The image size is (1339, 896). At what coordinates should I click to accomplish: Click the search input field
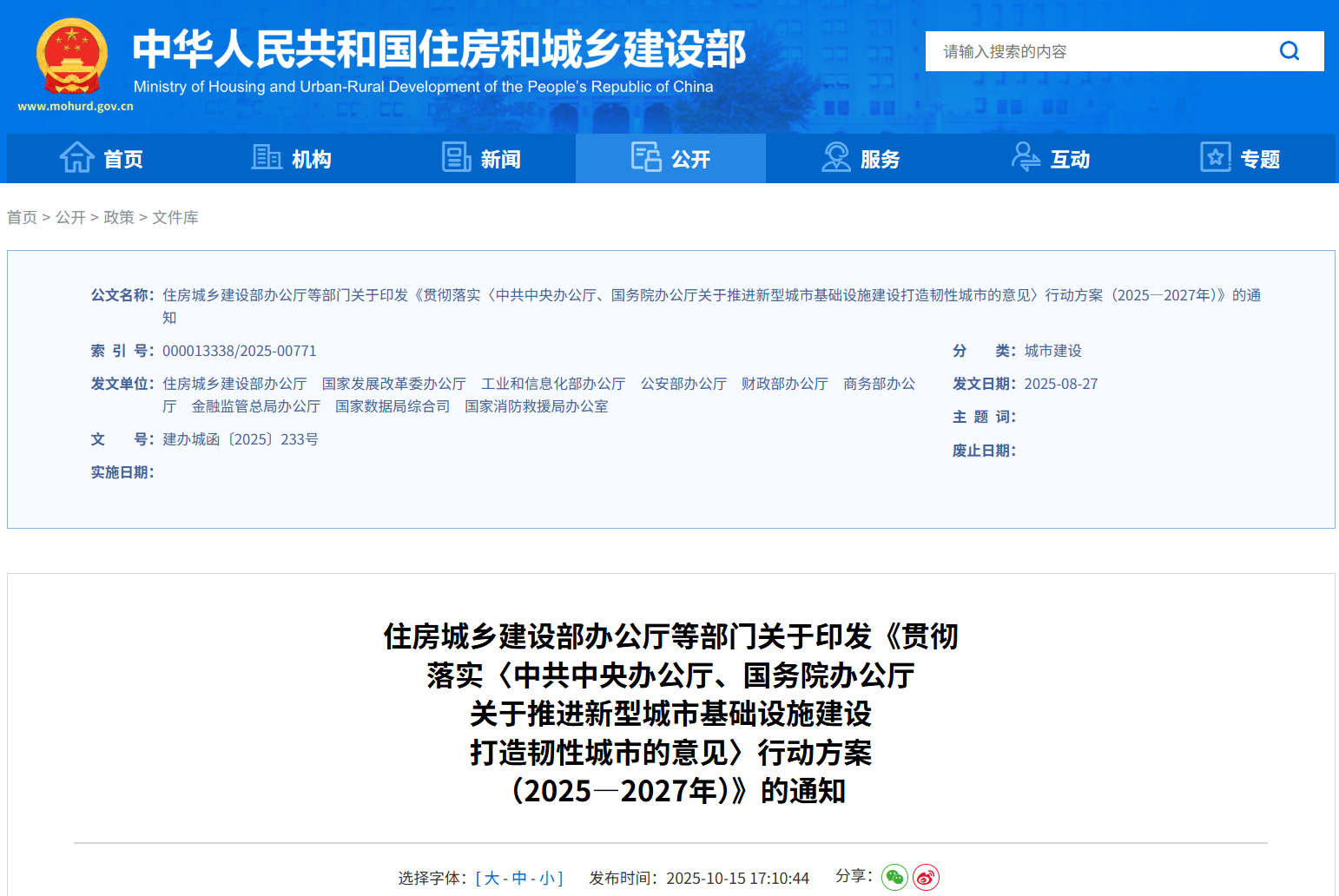click(1094, 51)
